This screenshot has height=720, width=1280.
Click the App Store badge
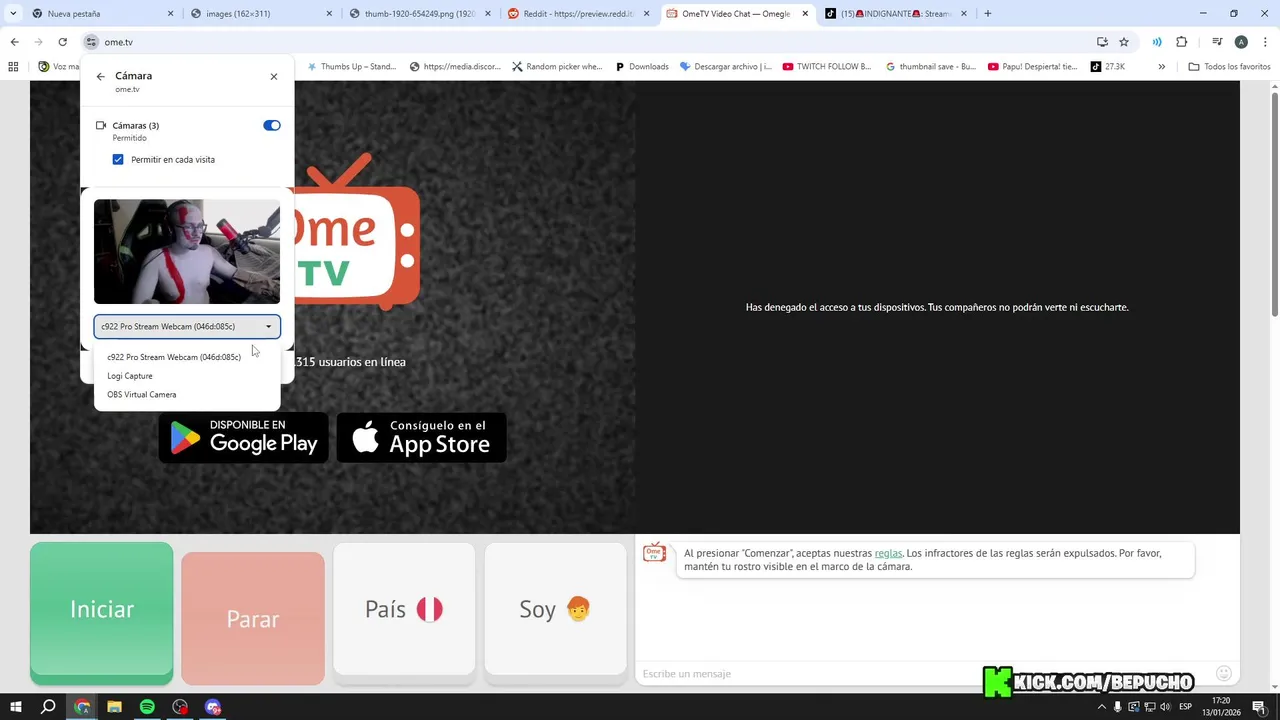pos(421,437)
